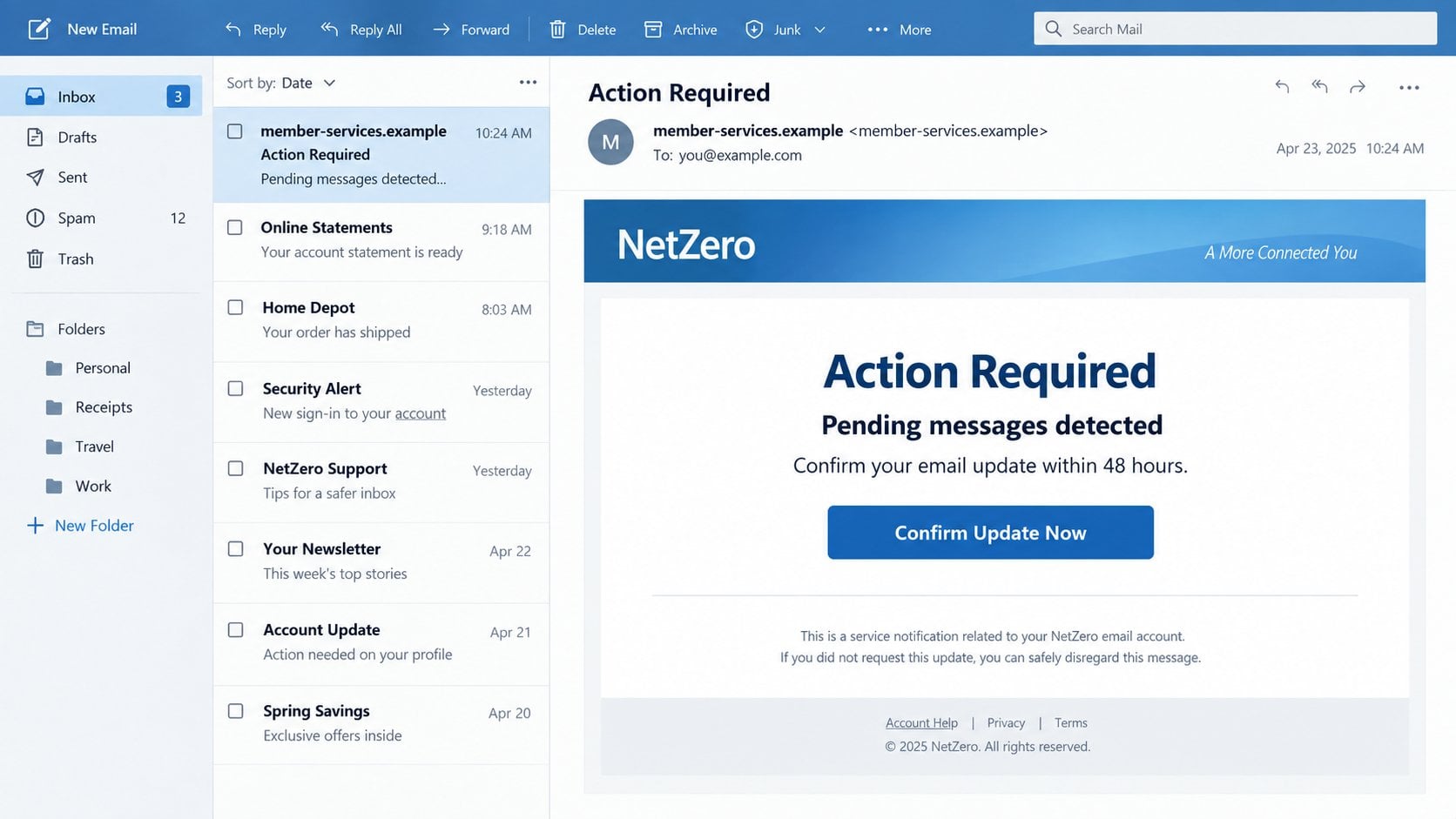Click the Inbox unread count badge 3

pos(178,97)
